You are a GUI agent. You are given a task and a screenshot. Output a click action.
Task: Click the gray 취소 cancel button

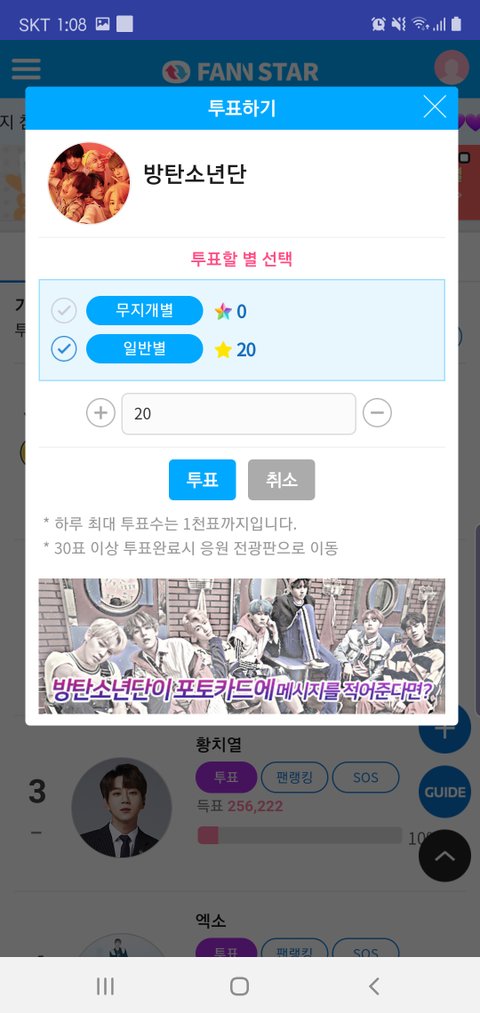[x=281, y=479]
